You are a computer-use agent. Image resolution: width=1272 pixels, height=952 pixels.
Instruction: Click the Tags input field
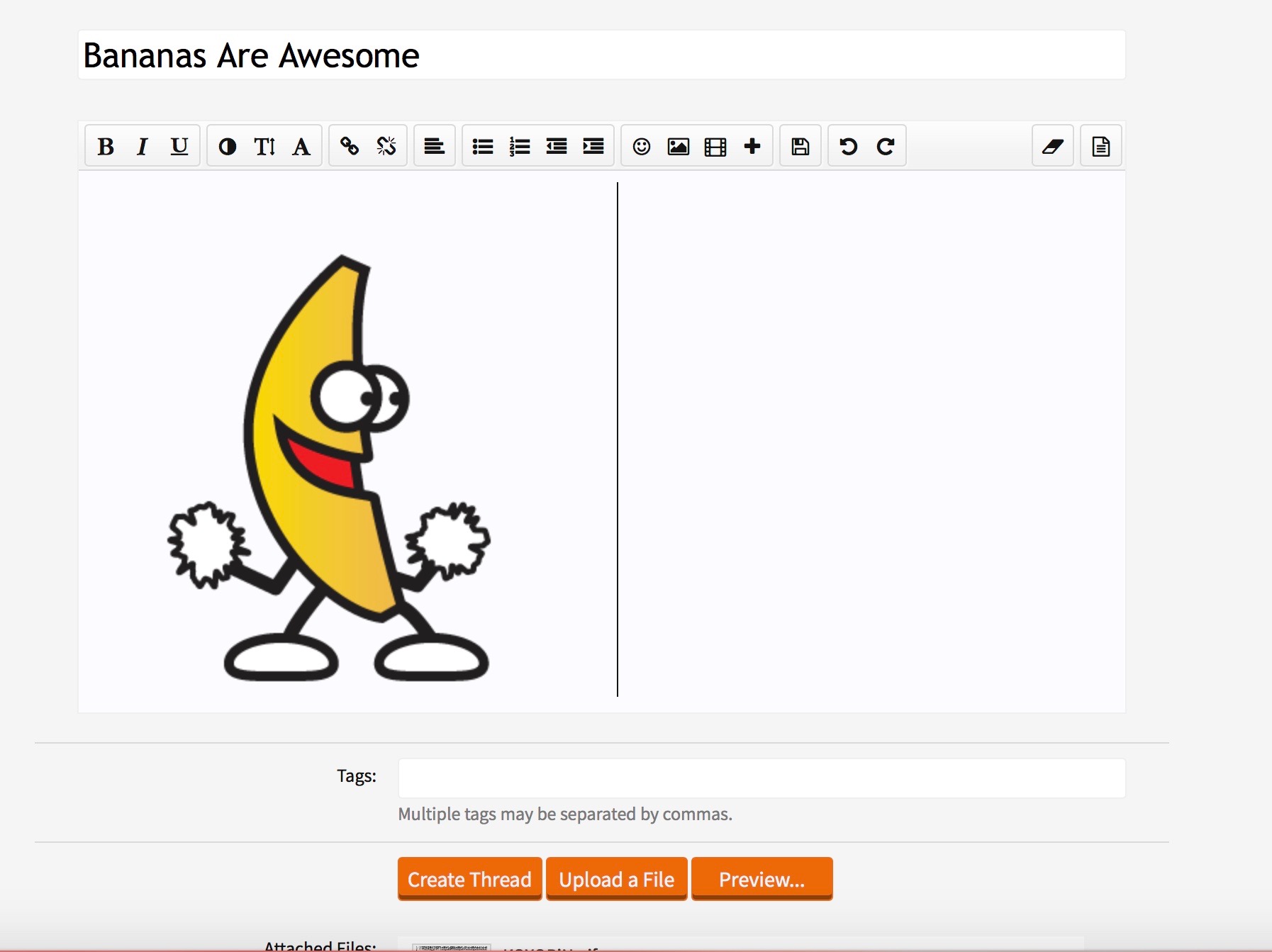pos(761,778)
